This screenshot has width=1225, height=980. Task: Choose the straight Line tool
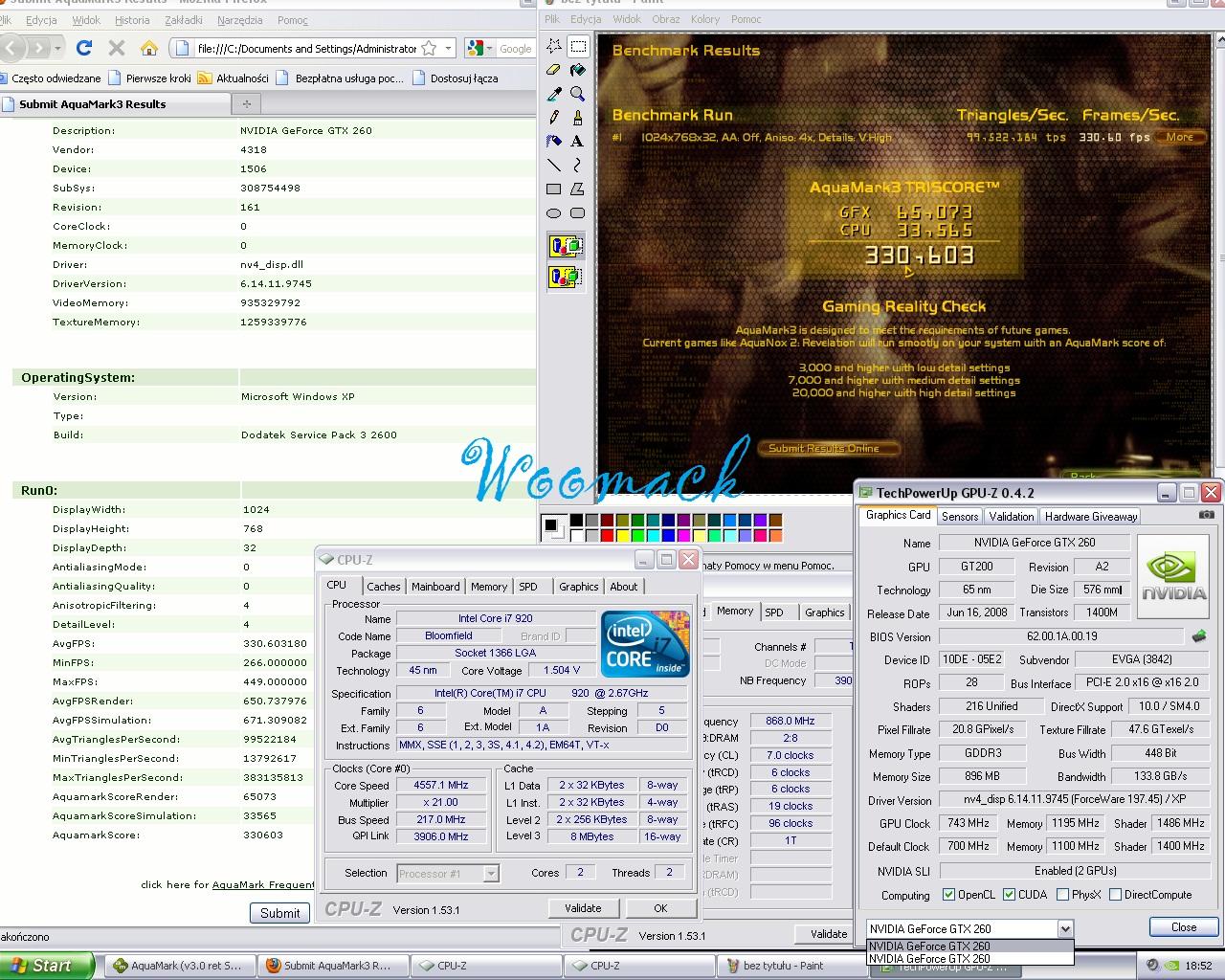pos(554,166)
